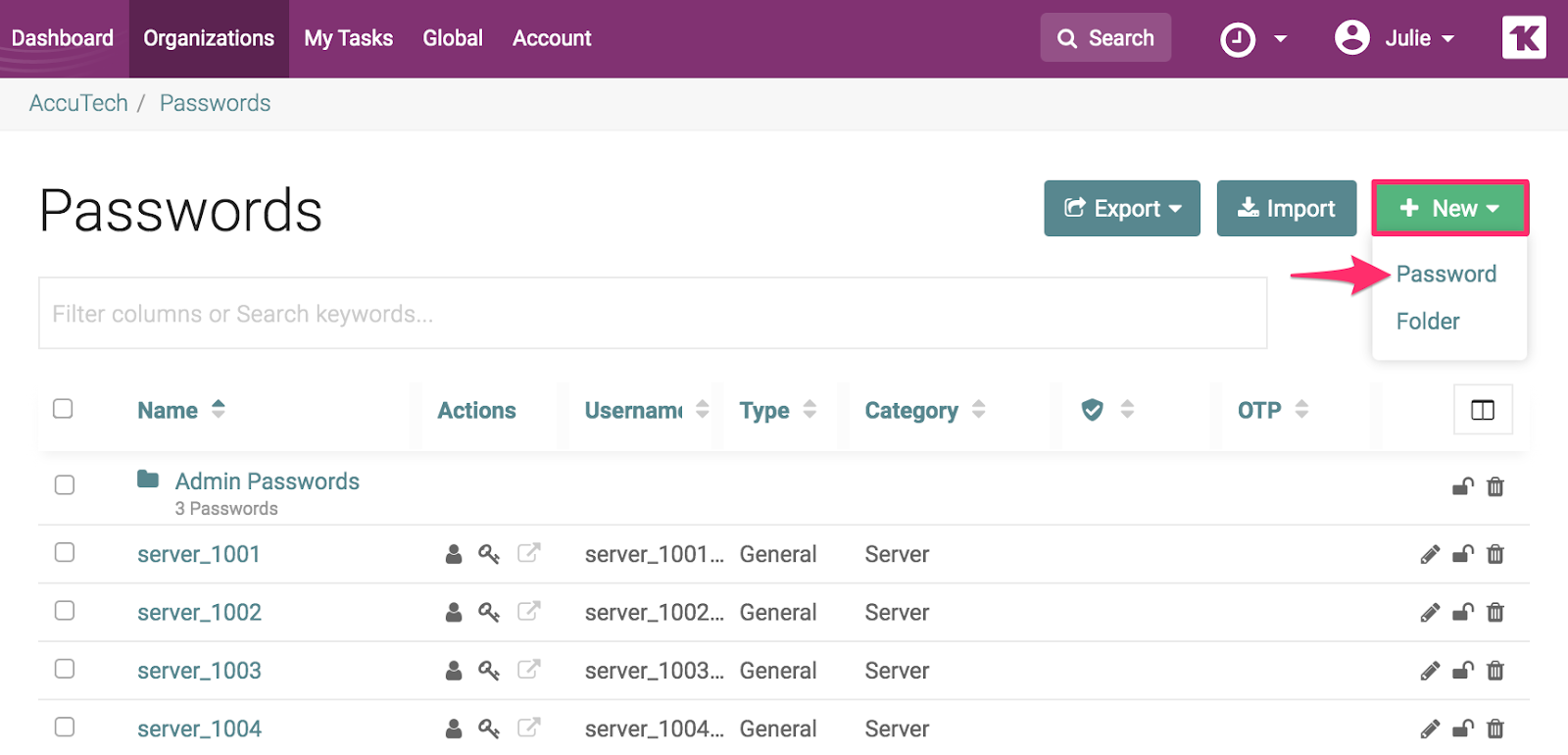
Task: Delete server_1002 using its trash icon
Action: [x=1495, y=613]
